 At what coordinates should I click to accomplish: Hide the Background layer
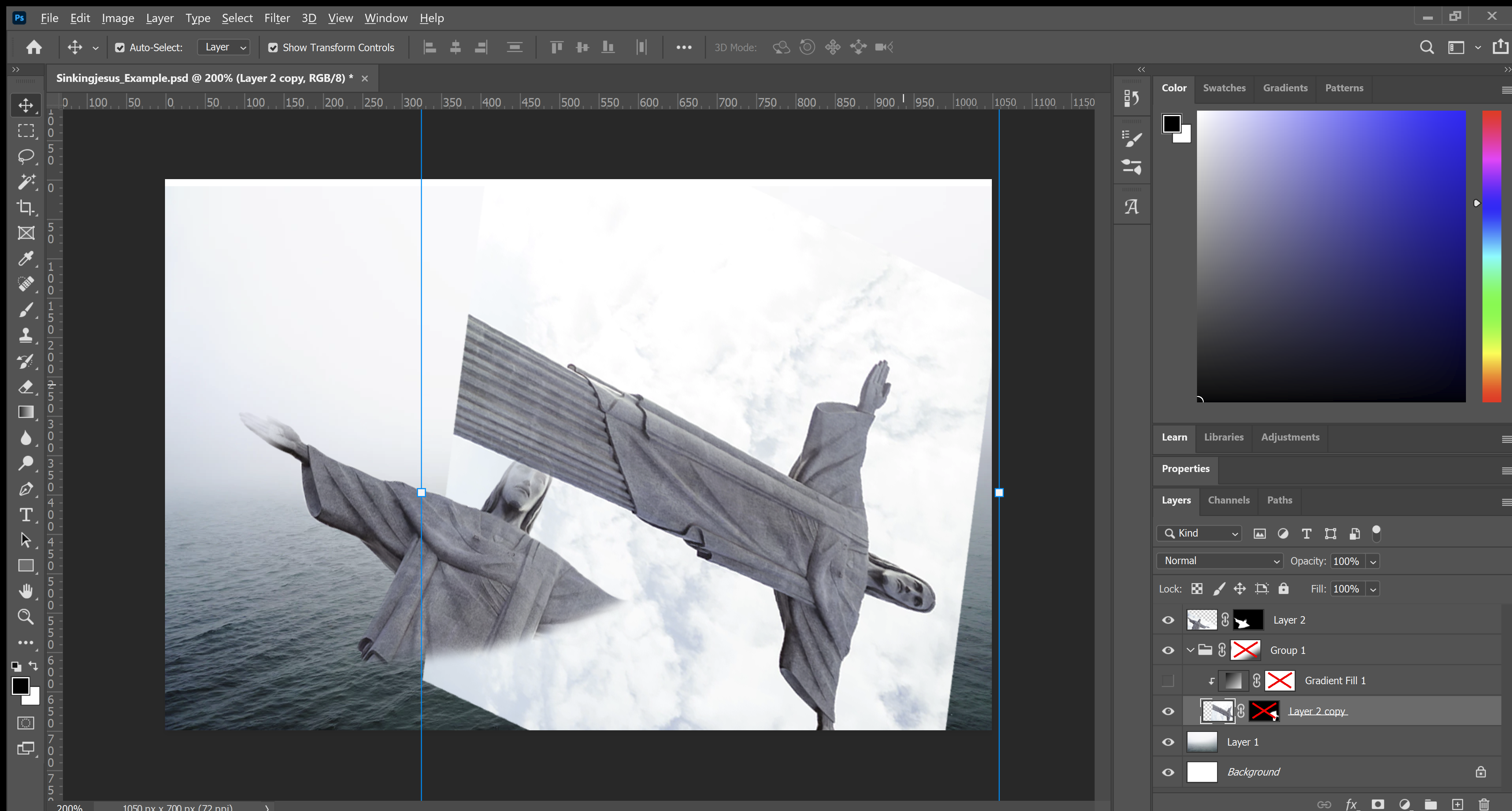(1168, 772)
